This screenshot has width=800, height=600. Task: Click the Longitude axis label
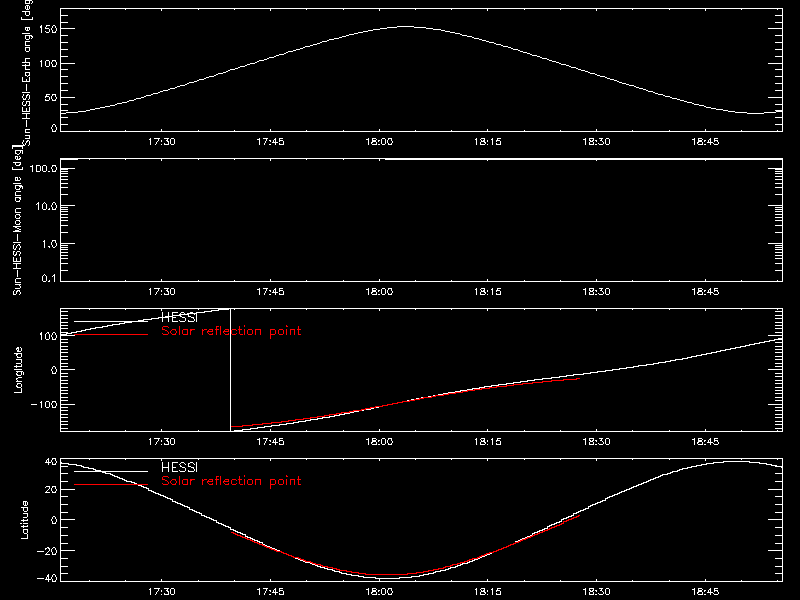[18, 370]
